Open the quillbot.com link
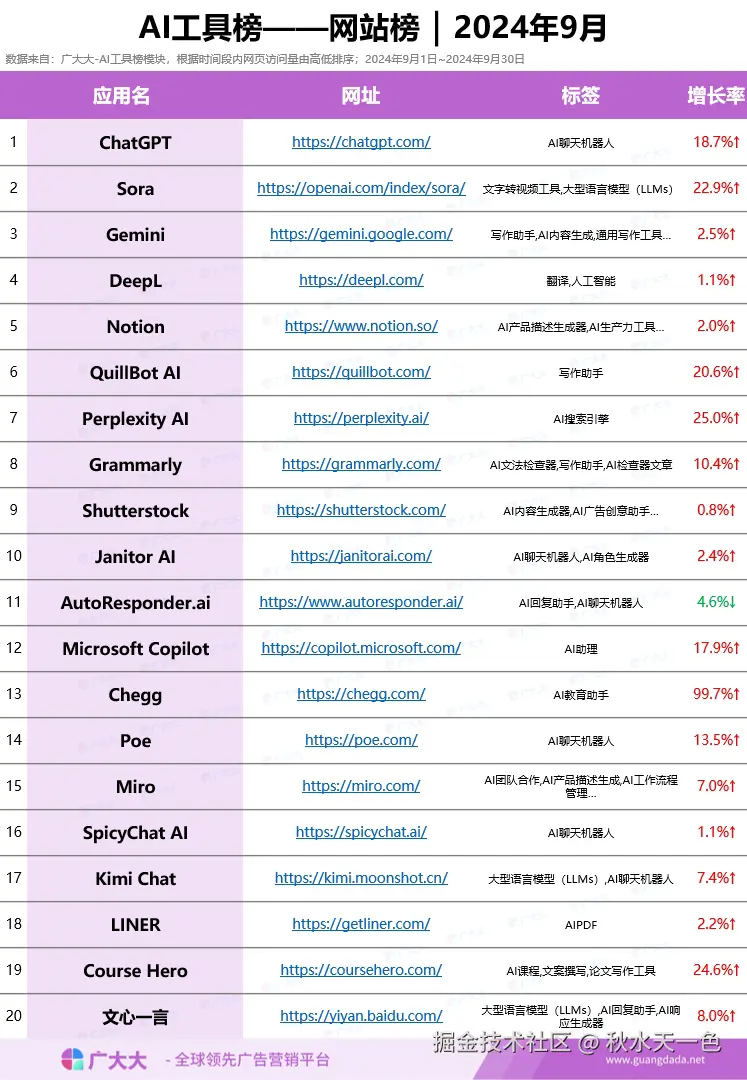The width and height of the screenshot is (747, 1080). click(x=361, y=372)
